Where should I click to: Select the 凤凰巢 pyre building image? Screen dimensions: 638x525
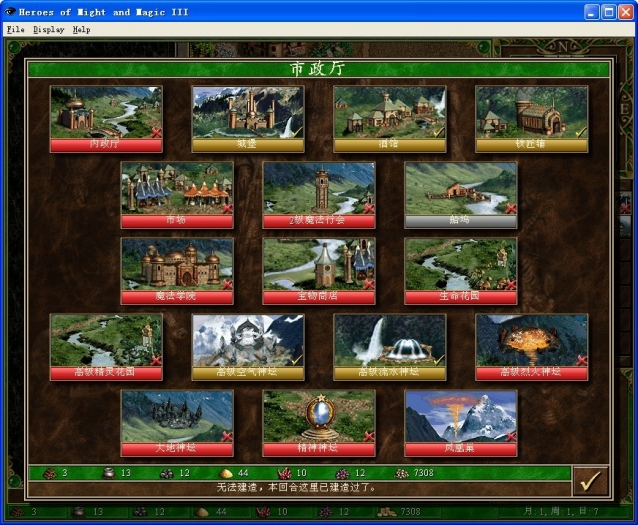click(461, 417)
